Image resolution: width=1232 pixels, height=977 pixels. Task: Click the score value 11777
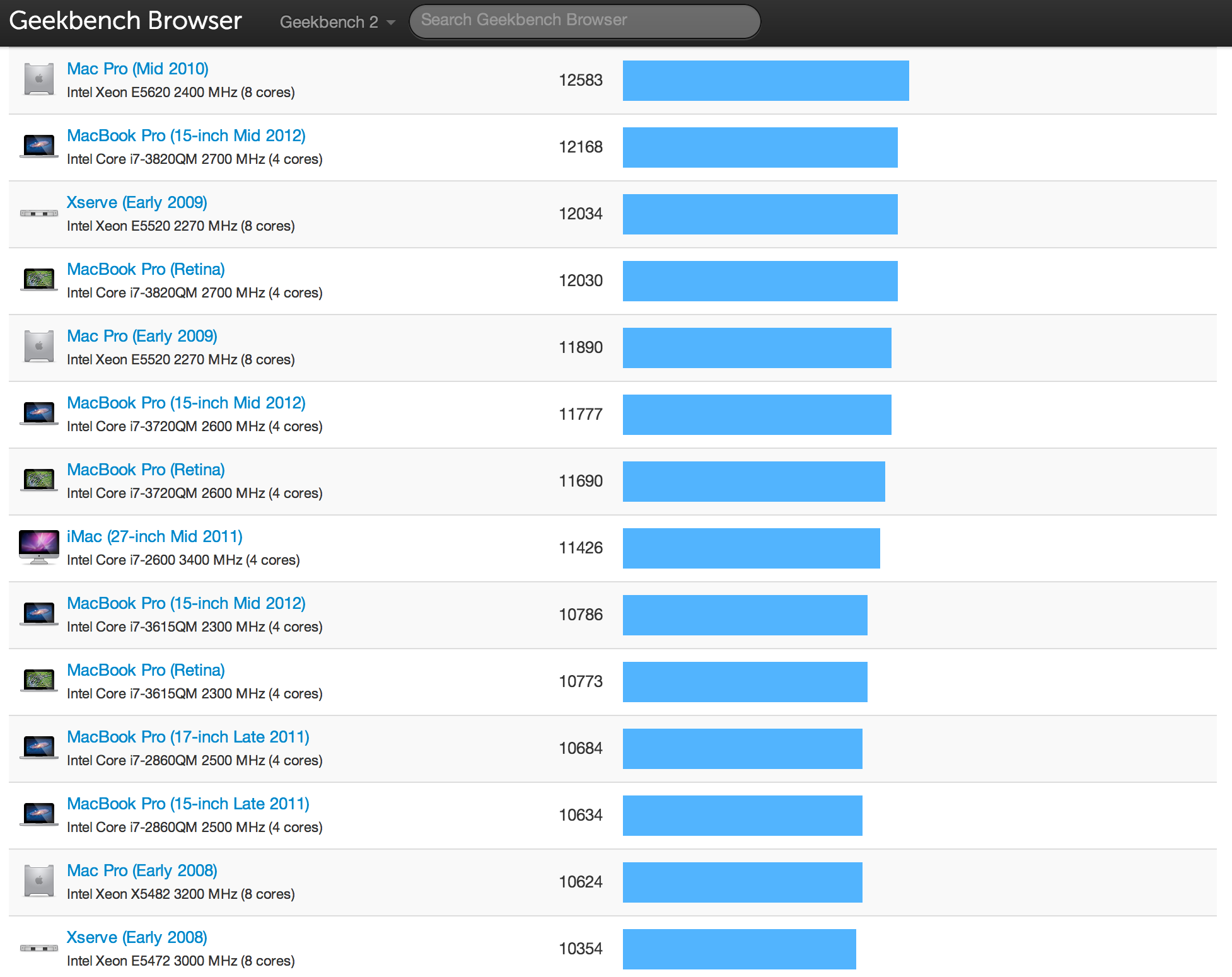pos(581,414)
